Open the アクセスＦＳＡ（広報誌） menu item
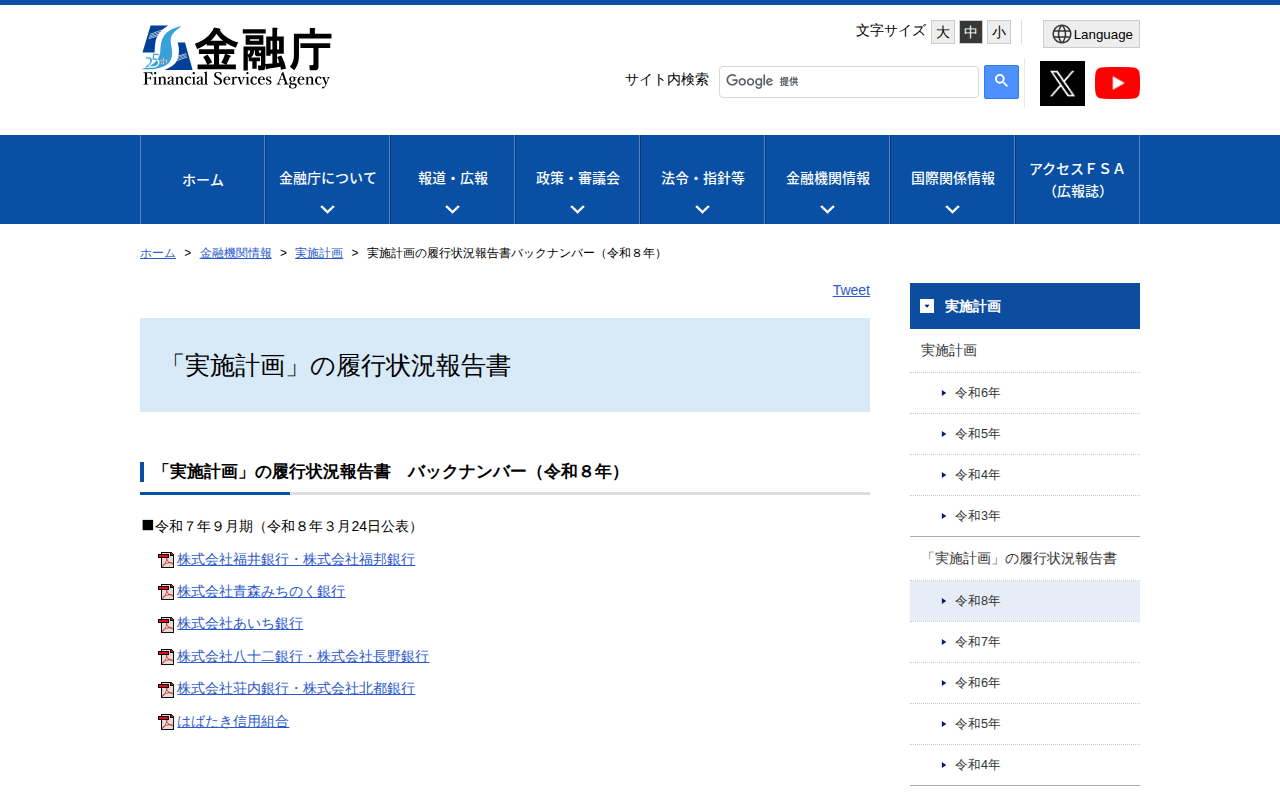 tap(1077, 180)
